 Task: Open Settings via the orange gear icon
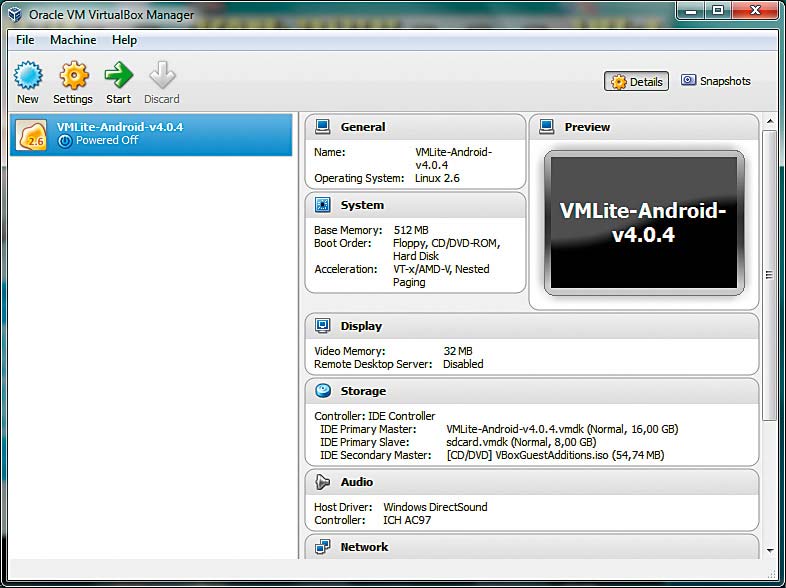(x=74, y=75)
